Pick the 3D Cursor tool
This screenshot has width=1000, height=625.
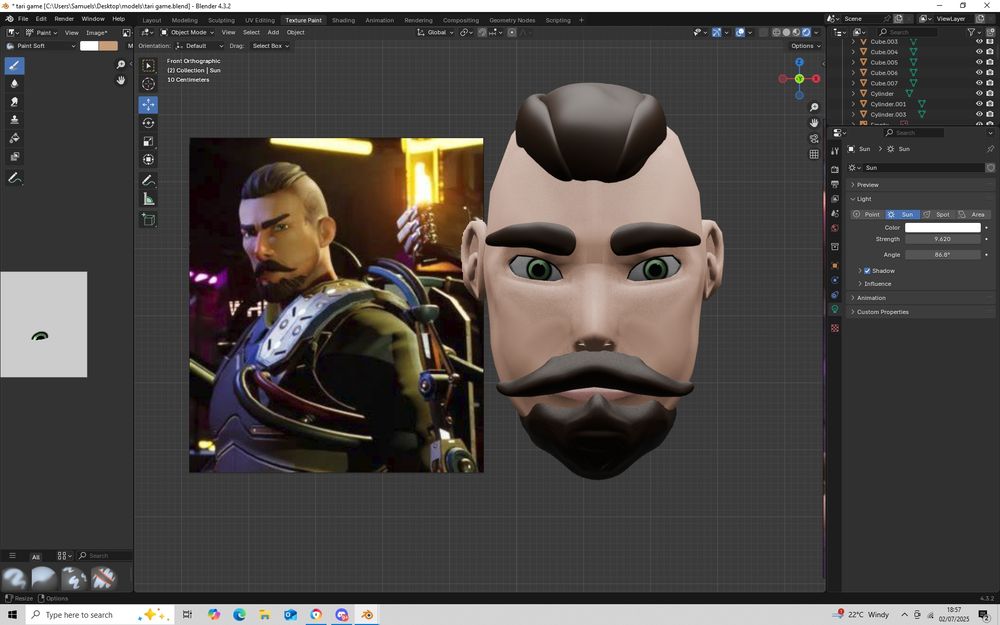point(148,84)
